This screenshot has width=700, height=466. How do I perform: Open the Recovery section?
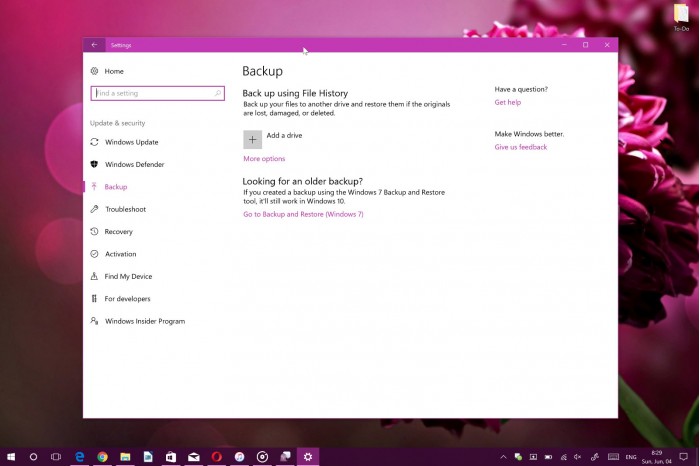click(118, 231)
